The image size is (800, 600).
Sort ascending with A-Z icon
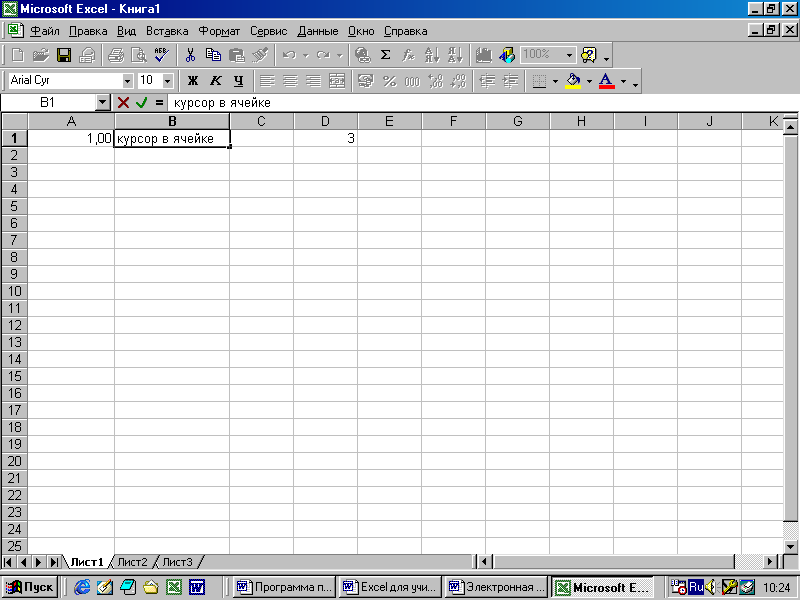tap(432, 55)
